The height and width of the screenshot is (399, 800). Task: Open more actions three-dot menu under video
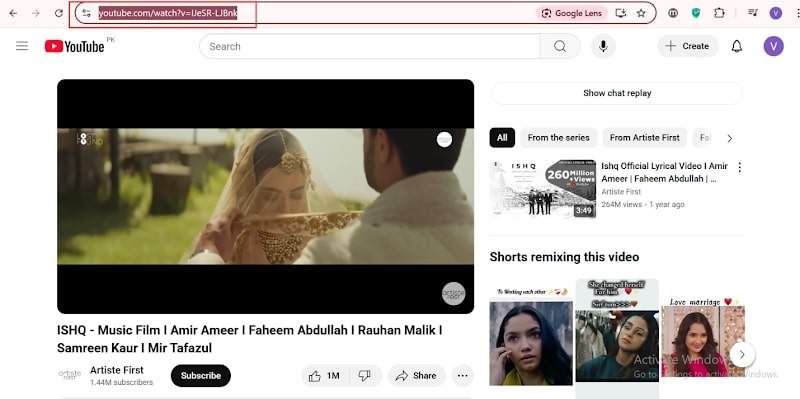coord(462,376)
